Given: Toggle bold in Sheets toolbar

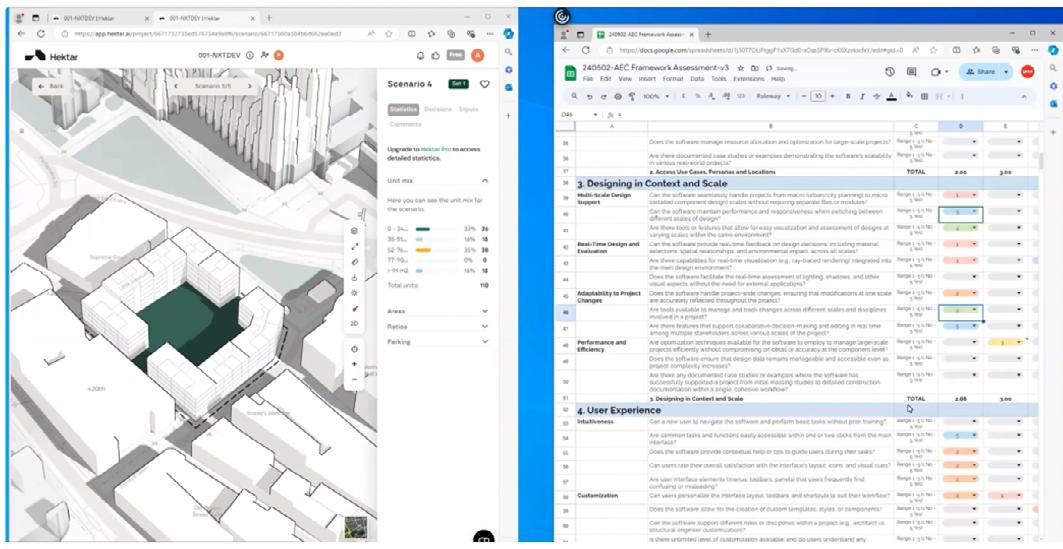Looking at the screenshot, I should click(x=849, y=97).
